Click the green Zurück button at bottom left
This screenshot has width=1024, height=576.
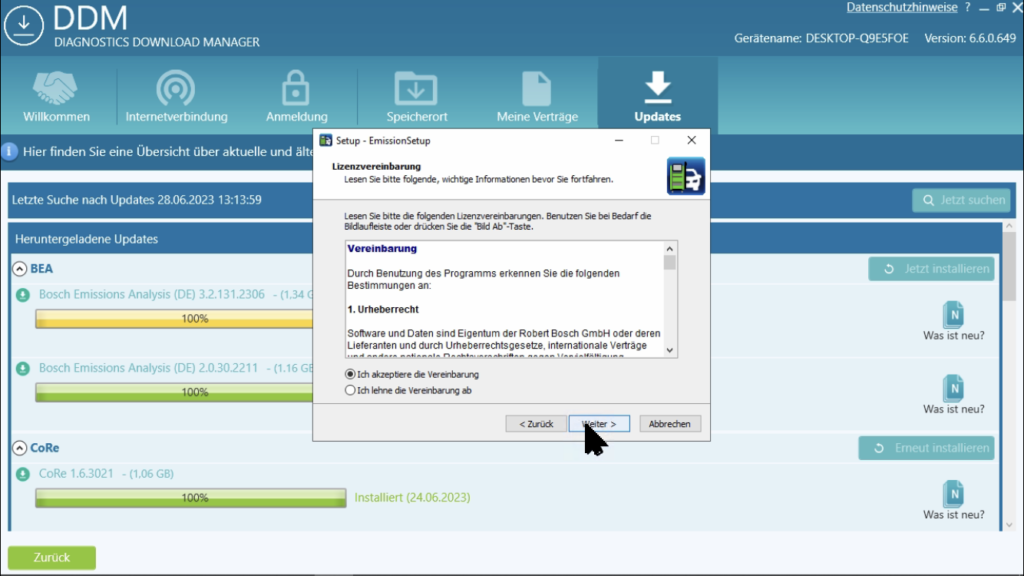(x=52, y=558)
